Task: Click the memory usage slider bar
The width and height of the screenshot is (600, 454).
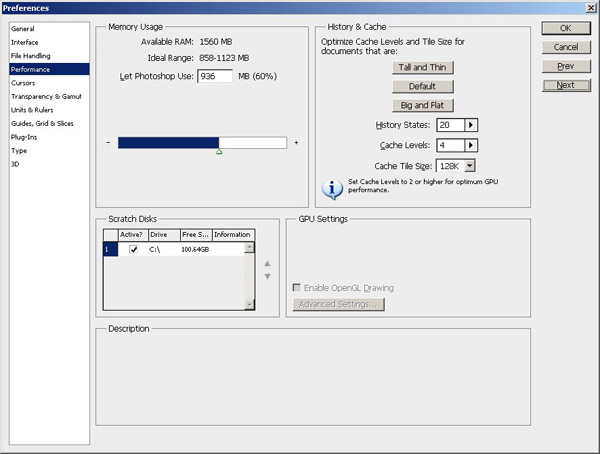Action: pyautogui.click(x=202, y=143)
